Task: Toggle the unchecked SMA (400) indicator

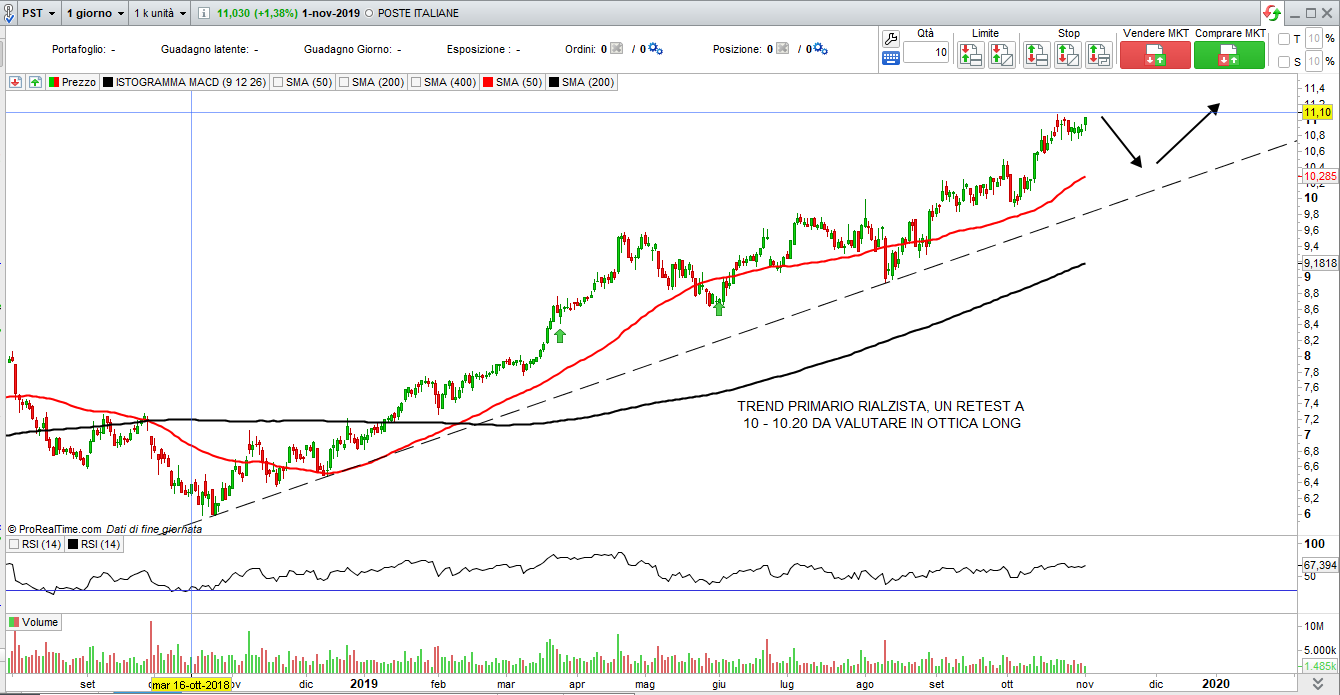Action: [415, 82]
